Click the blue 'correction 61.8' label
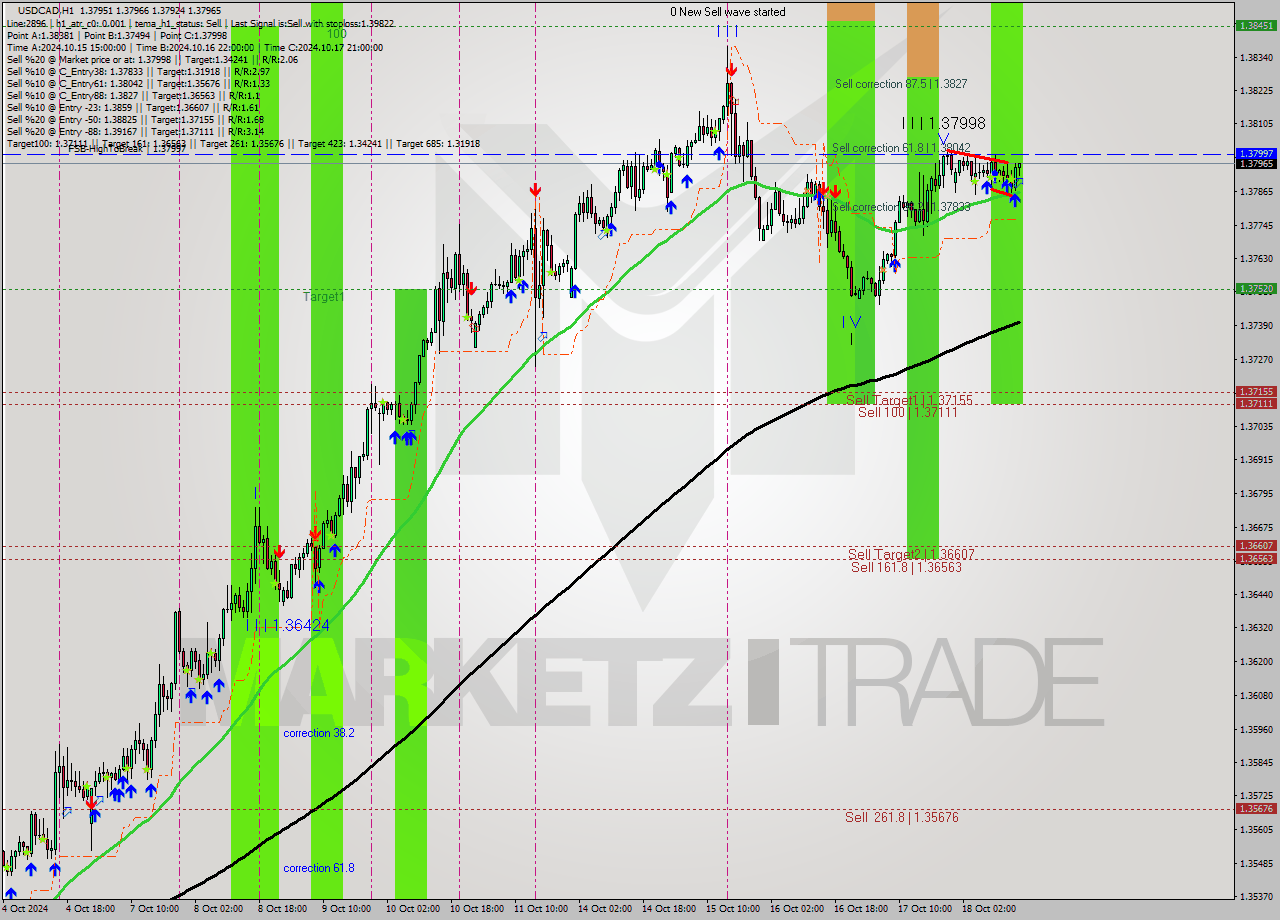 click(318, 868)
